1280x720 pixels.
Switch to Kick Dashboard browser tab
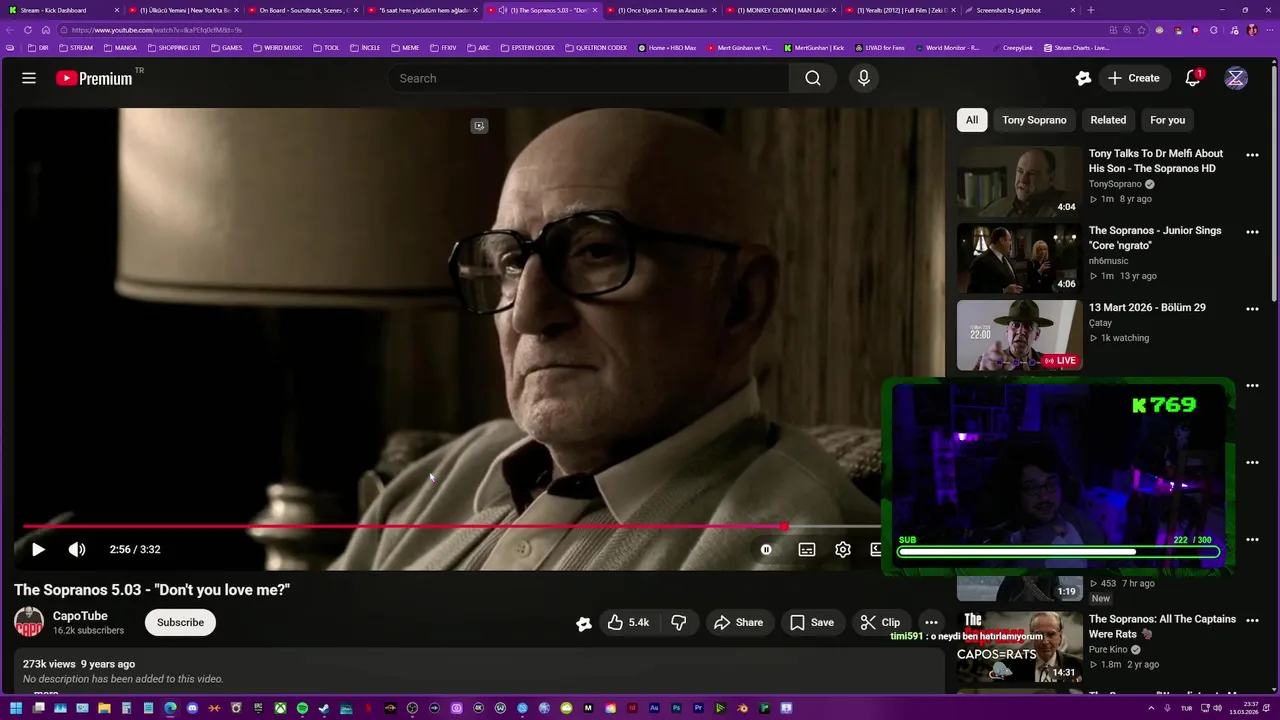click(x=64, y=10)
